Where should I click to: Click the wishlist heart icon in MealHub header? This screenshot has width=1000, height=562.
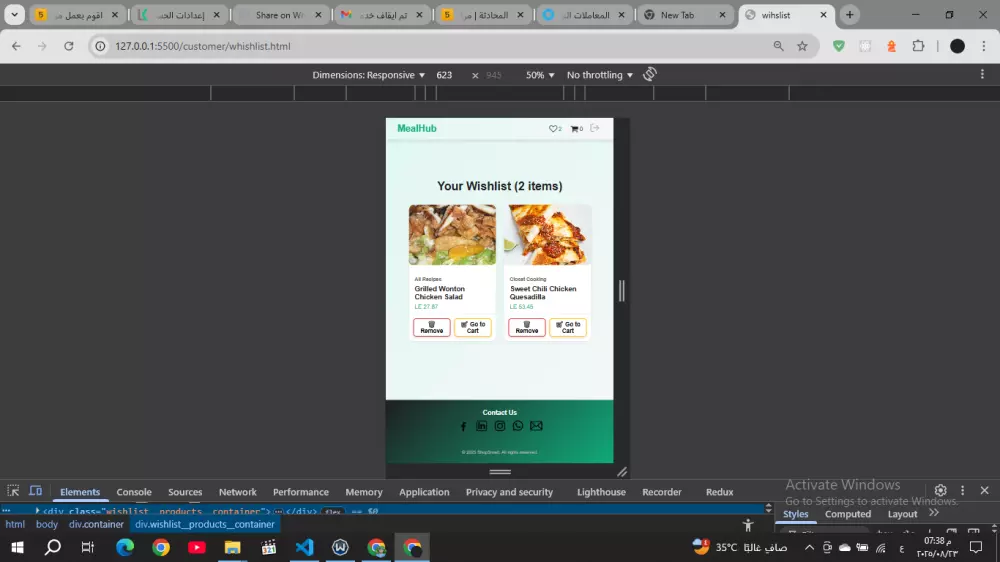point(553,129)
